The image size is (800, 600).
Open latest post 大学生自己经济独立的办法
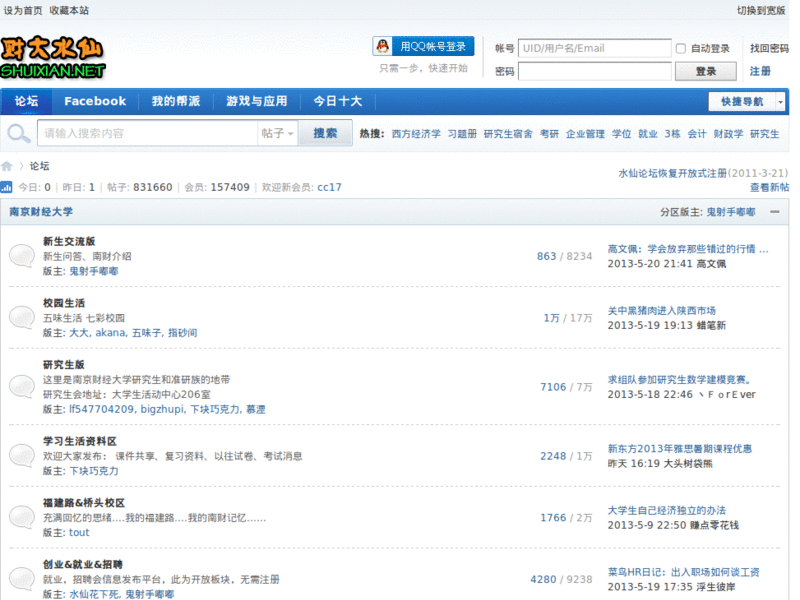666,510
